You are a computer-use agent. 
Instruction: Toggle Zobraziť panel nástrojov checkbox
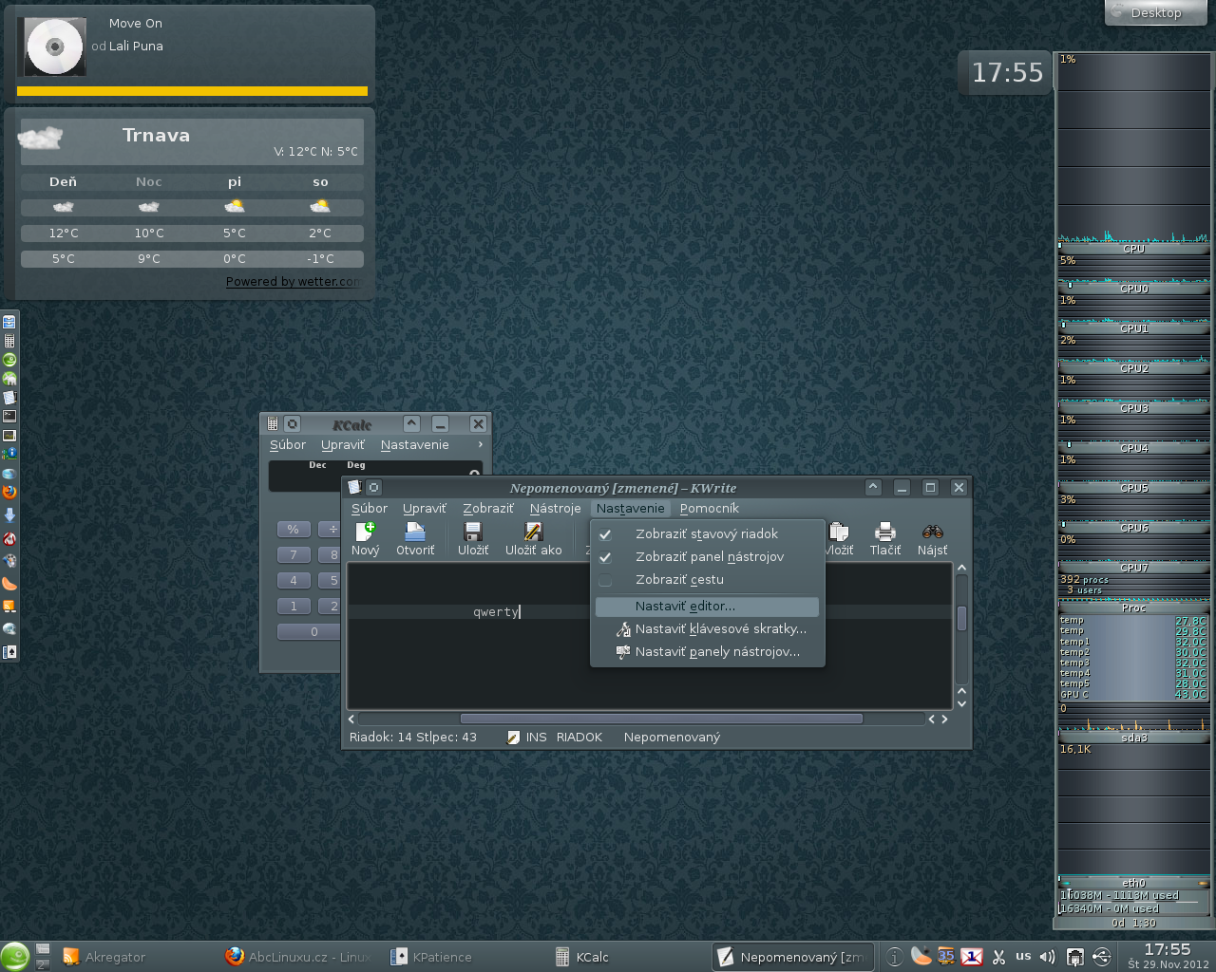[x=605, y=557]
